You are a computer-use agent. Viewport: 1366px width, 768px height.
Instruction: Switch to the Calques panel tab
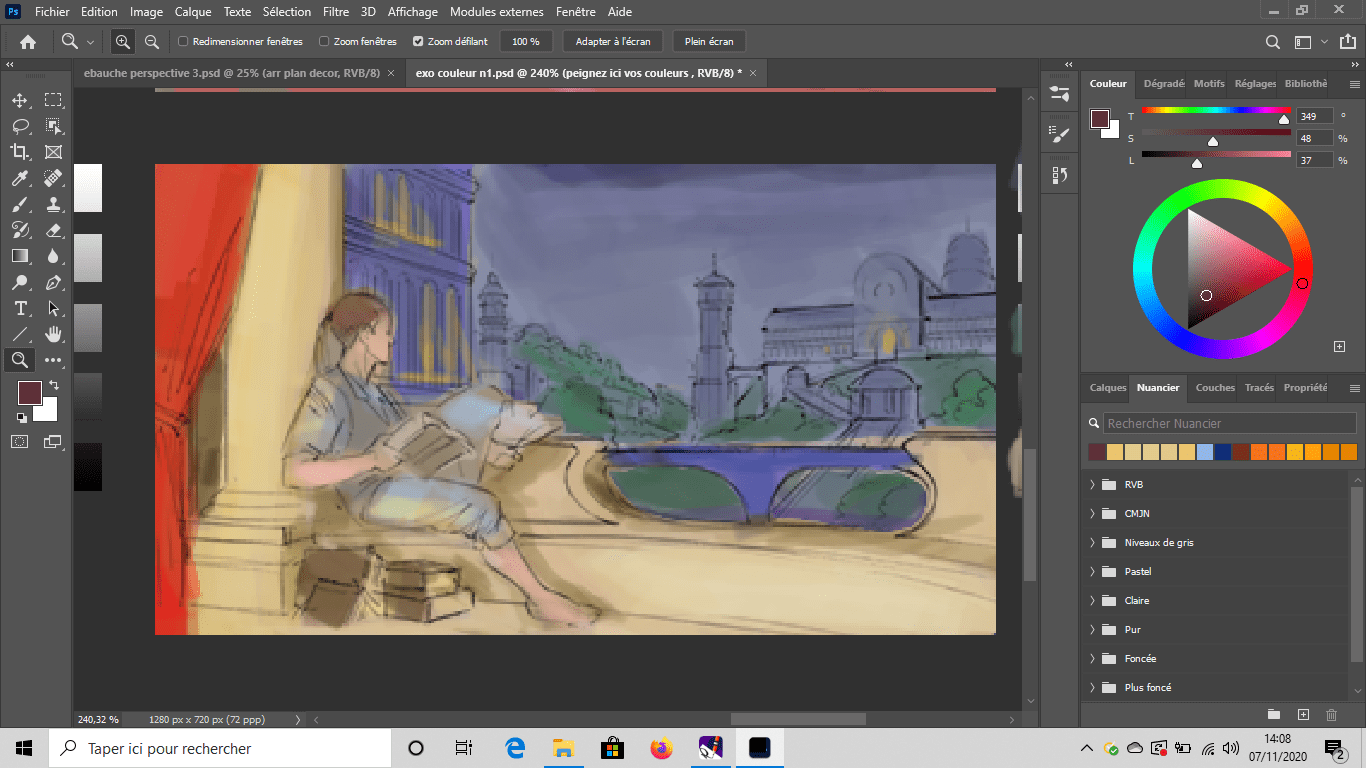click(x=1107, y=388)
